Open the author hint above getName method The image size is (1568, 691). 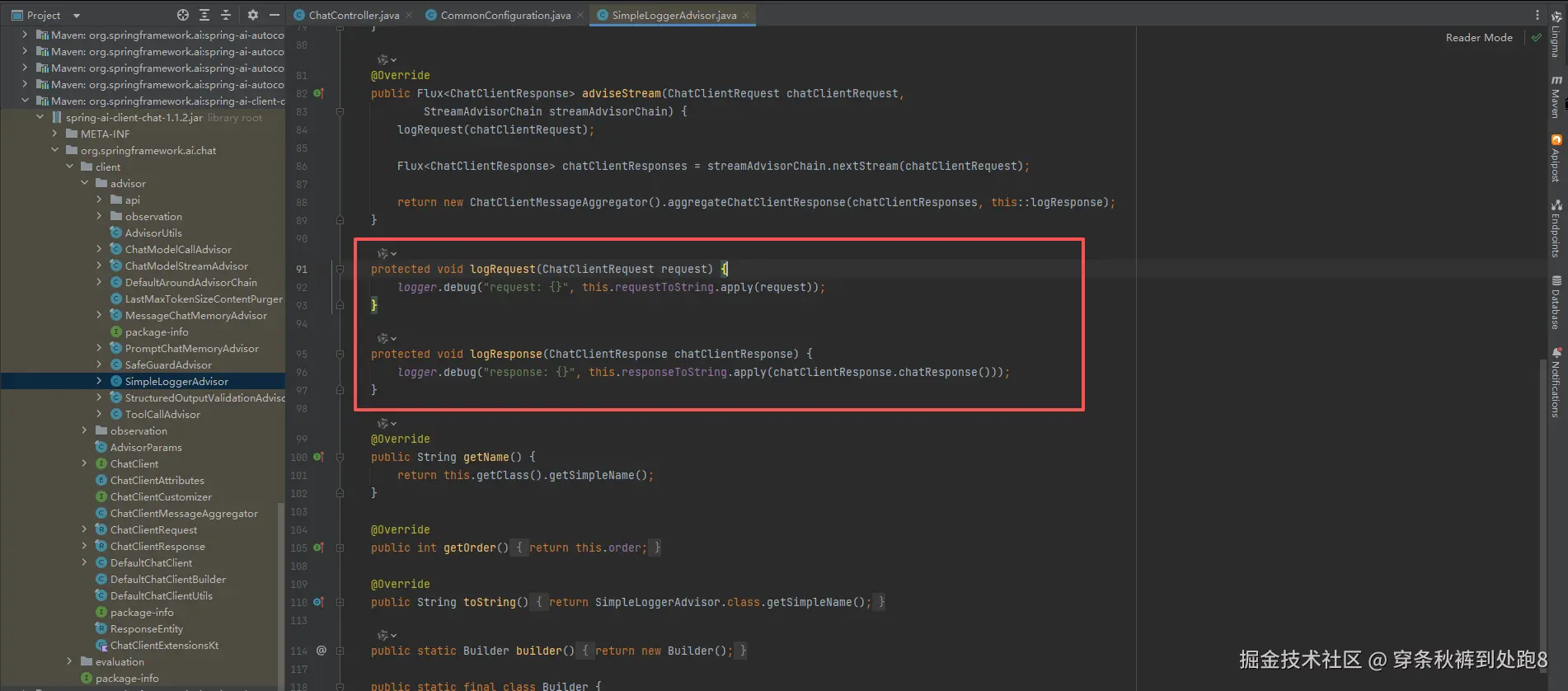pyautogui.click(x=387, y=423)
